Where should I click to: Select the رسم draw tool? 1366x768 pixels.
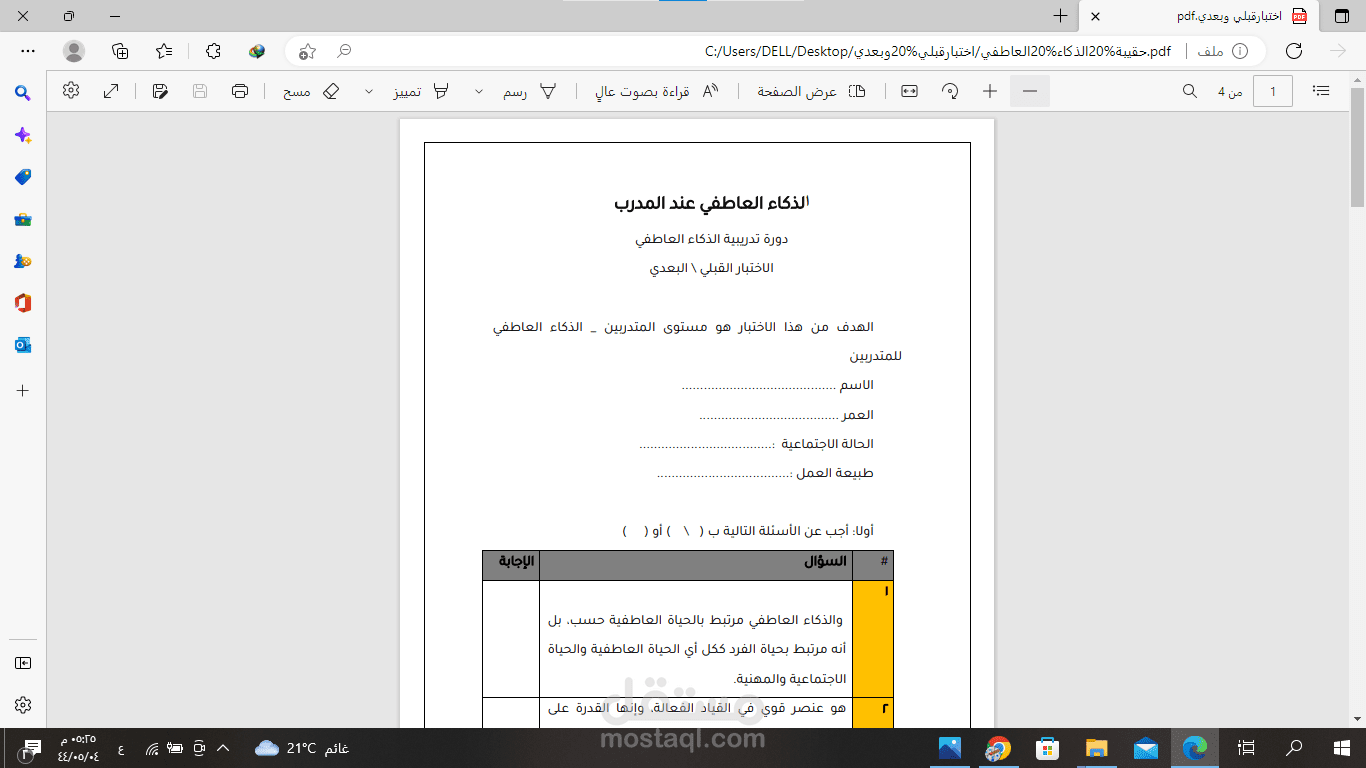point(530,91)
